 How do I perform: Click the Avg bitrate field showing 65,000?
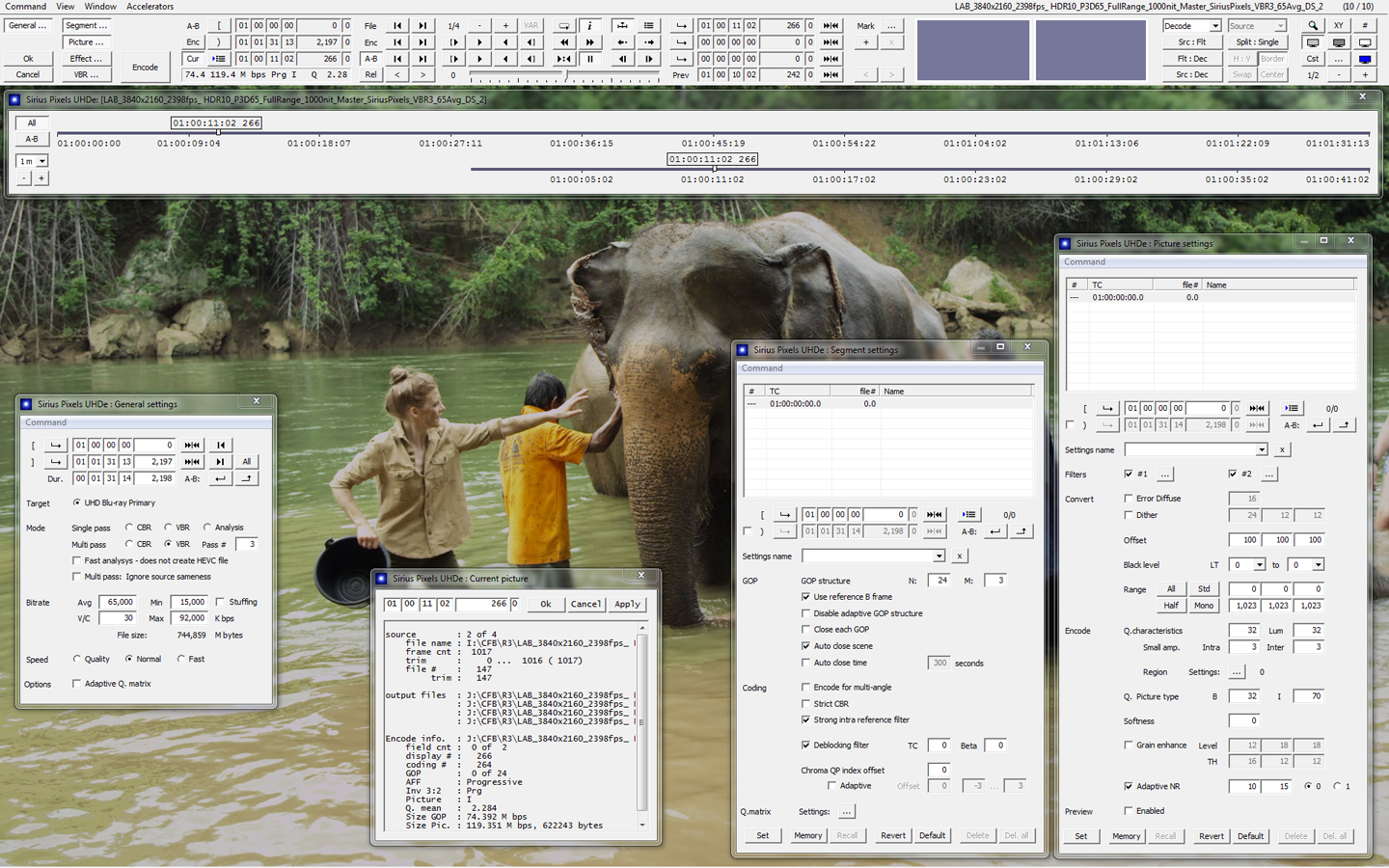(118, 602)
